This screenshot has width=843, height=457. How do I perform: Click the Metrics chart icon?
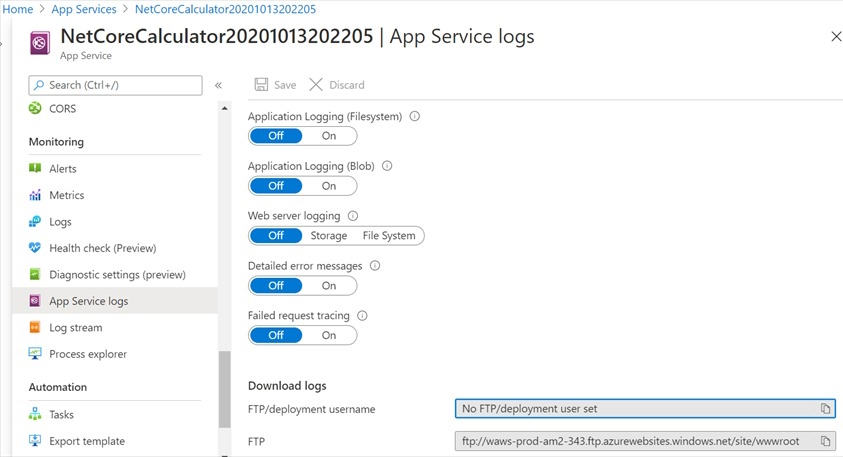tap(35, 195)
